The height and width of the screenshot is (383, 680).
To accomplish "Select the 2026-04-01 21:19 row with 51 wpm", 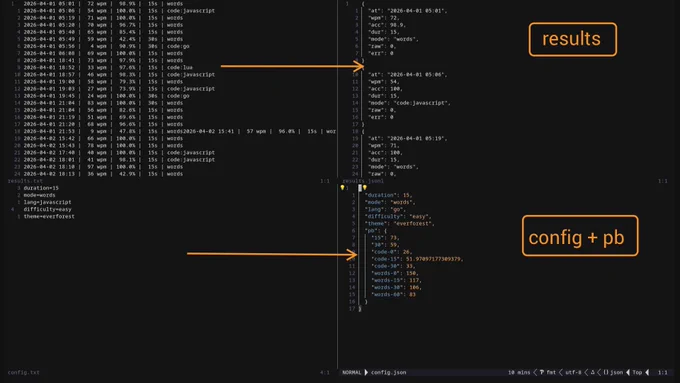I will tap(103, 117).
